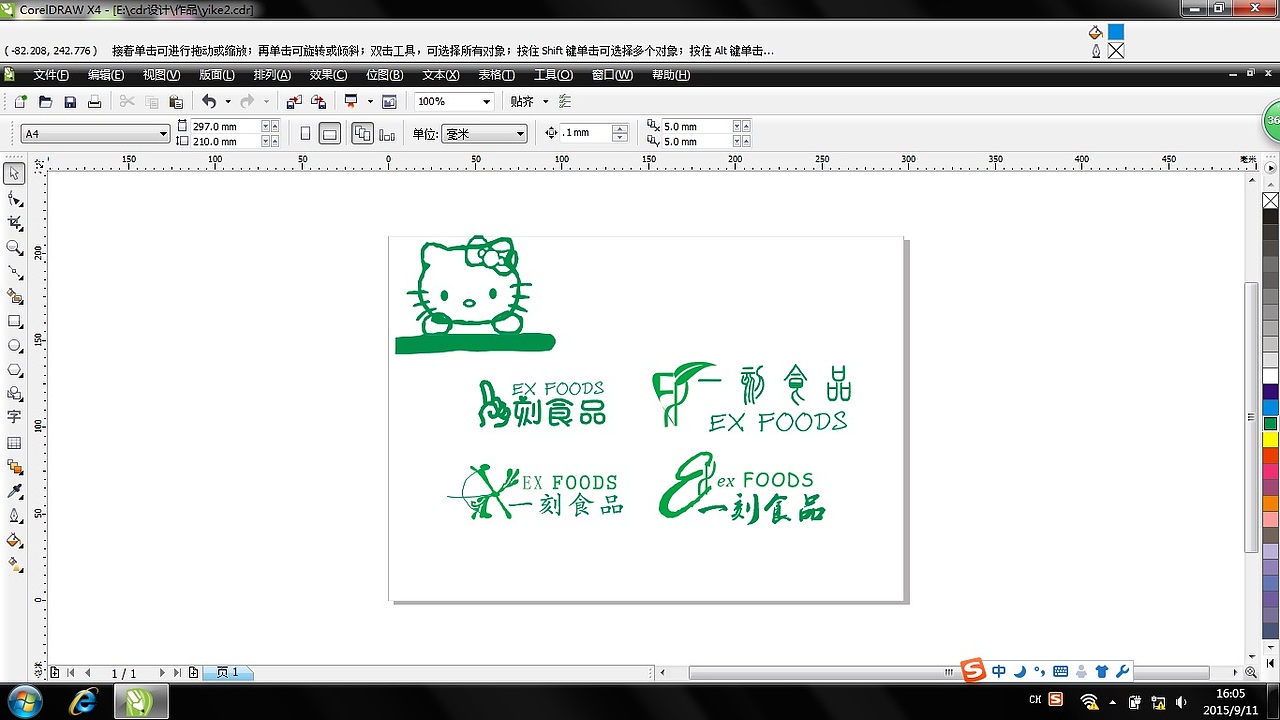Screen dimensions: 1280x720
Task: Open the 排列(A) menu
Action: 272,75
